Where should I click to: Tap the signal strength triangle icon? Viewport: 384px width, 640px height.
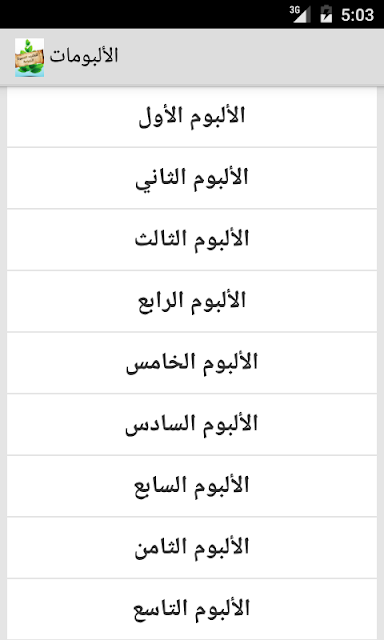[302, 15]
